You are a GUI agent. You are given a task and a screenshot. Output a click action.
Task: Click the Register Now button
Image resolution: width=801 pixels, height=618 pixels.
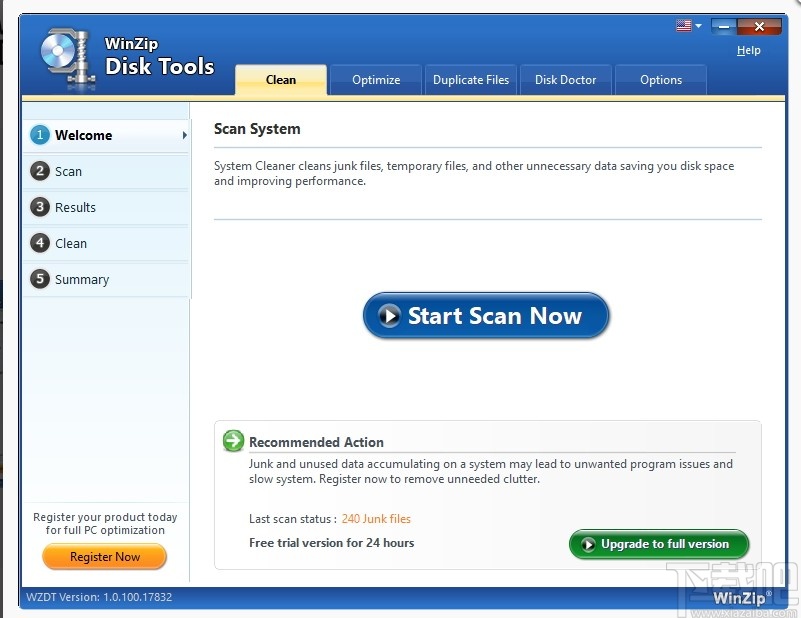click(x=104, y=558)
